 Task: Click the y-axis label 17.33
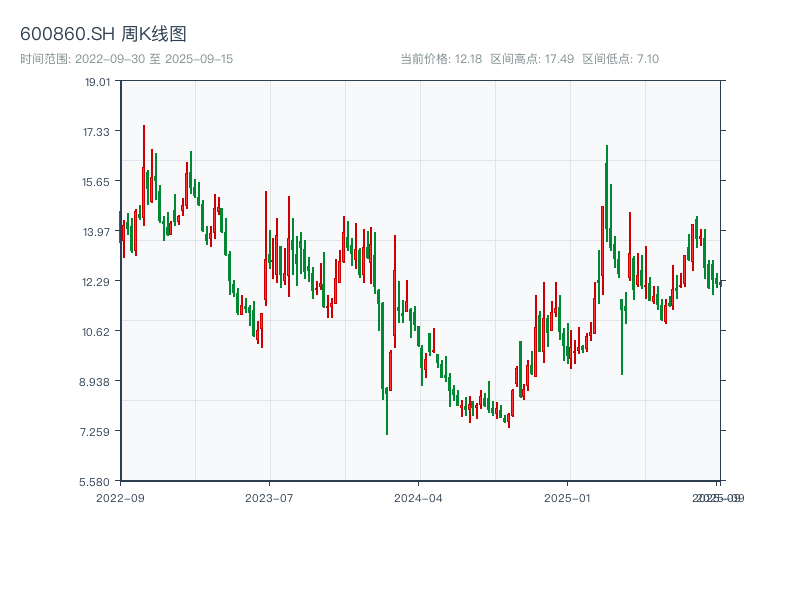[96, 132]
